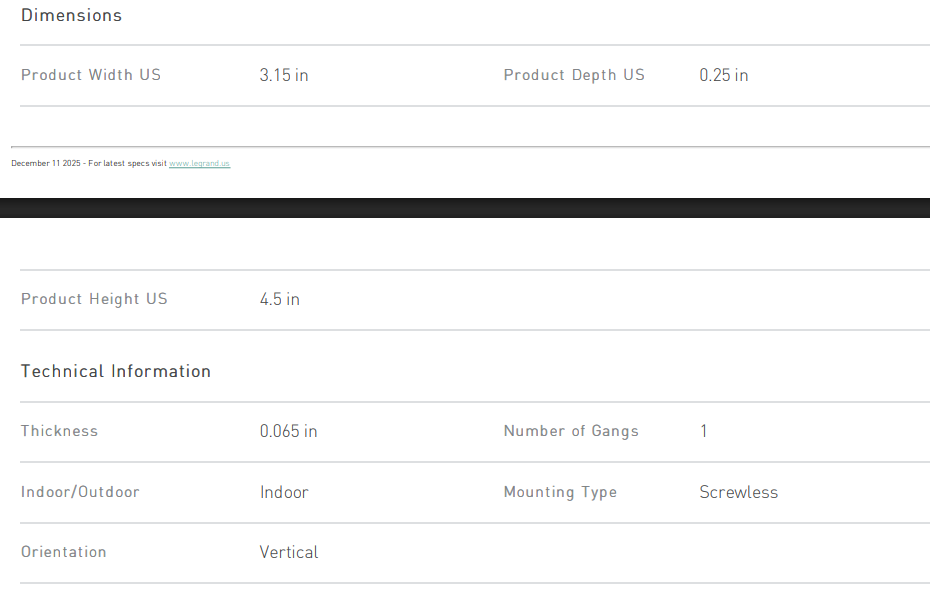Select the 3.15 in width value
Viewport: 930px width, 616px height.
pyautogui.click(x=284, y=75)
